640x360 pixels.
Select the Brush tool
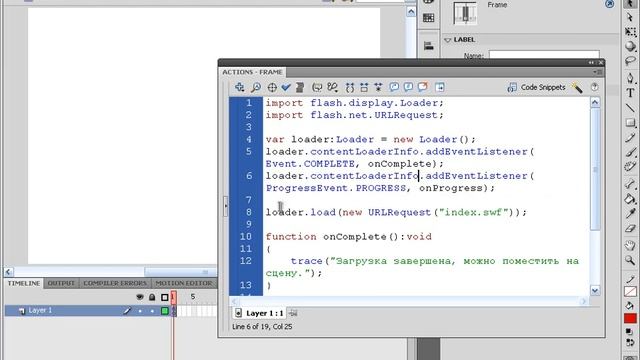pos(630,152)
